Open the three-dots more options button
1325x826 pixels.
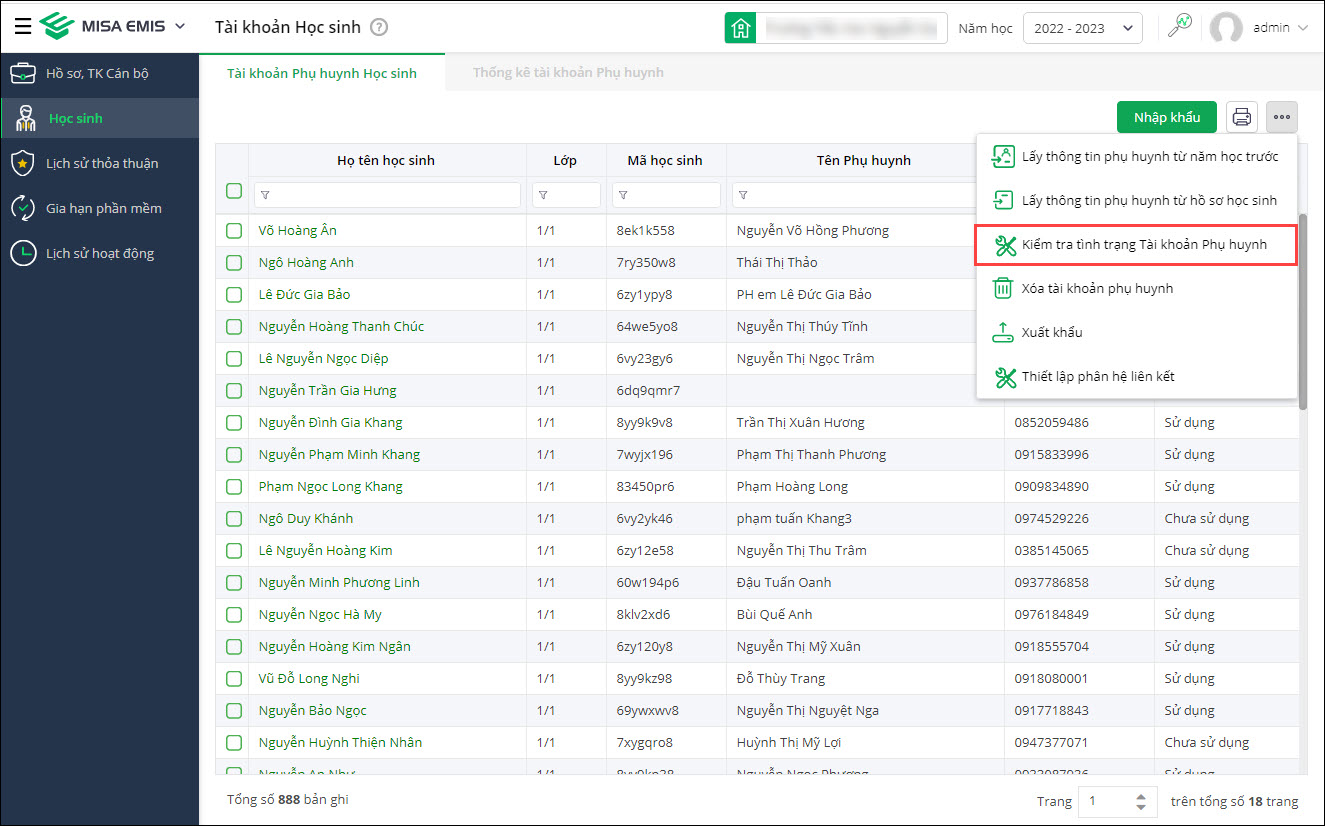1282,117
